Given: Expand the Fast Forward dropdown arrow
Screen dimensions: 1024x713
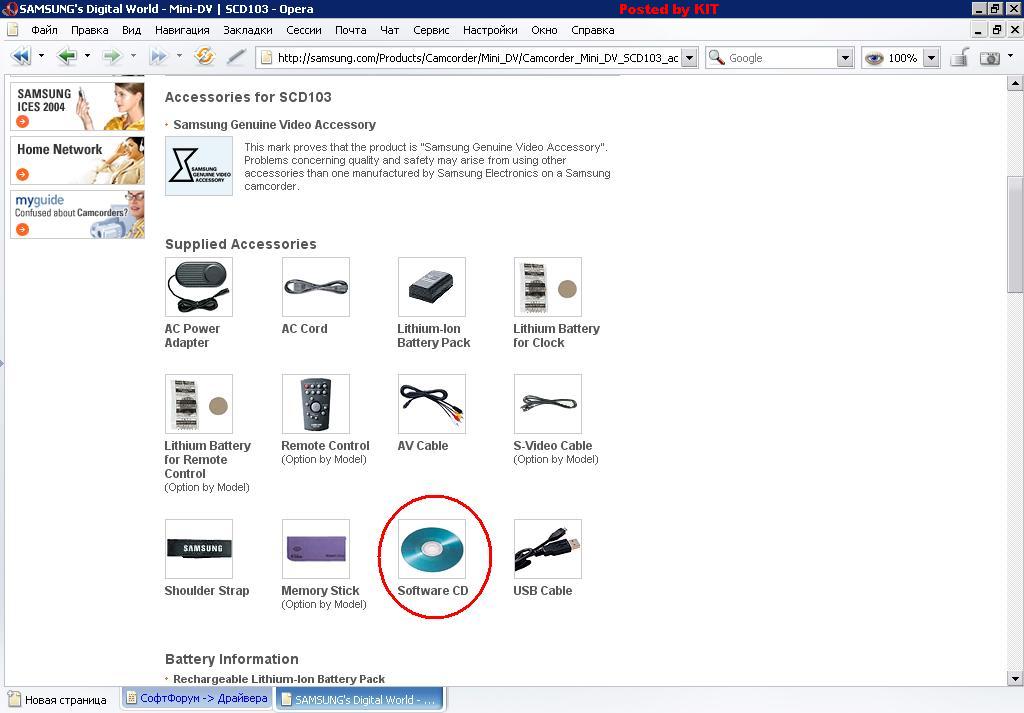Looking at the screenshot, I should (178, 56).
